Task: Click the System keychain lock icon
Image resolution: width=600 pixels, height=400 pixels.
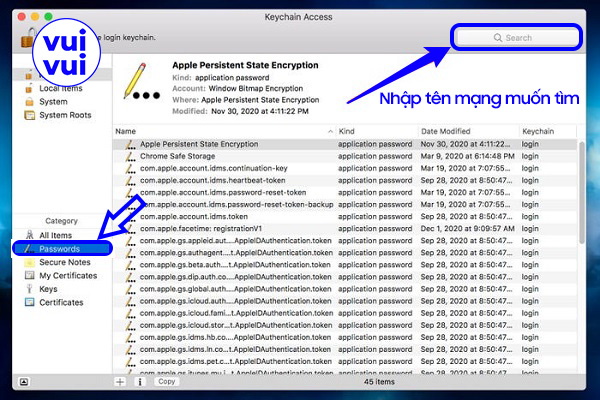Action: pyautogui.click(x=29, y=102)
